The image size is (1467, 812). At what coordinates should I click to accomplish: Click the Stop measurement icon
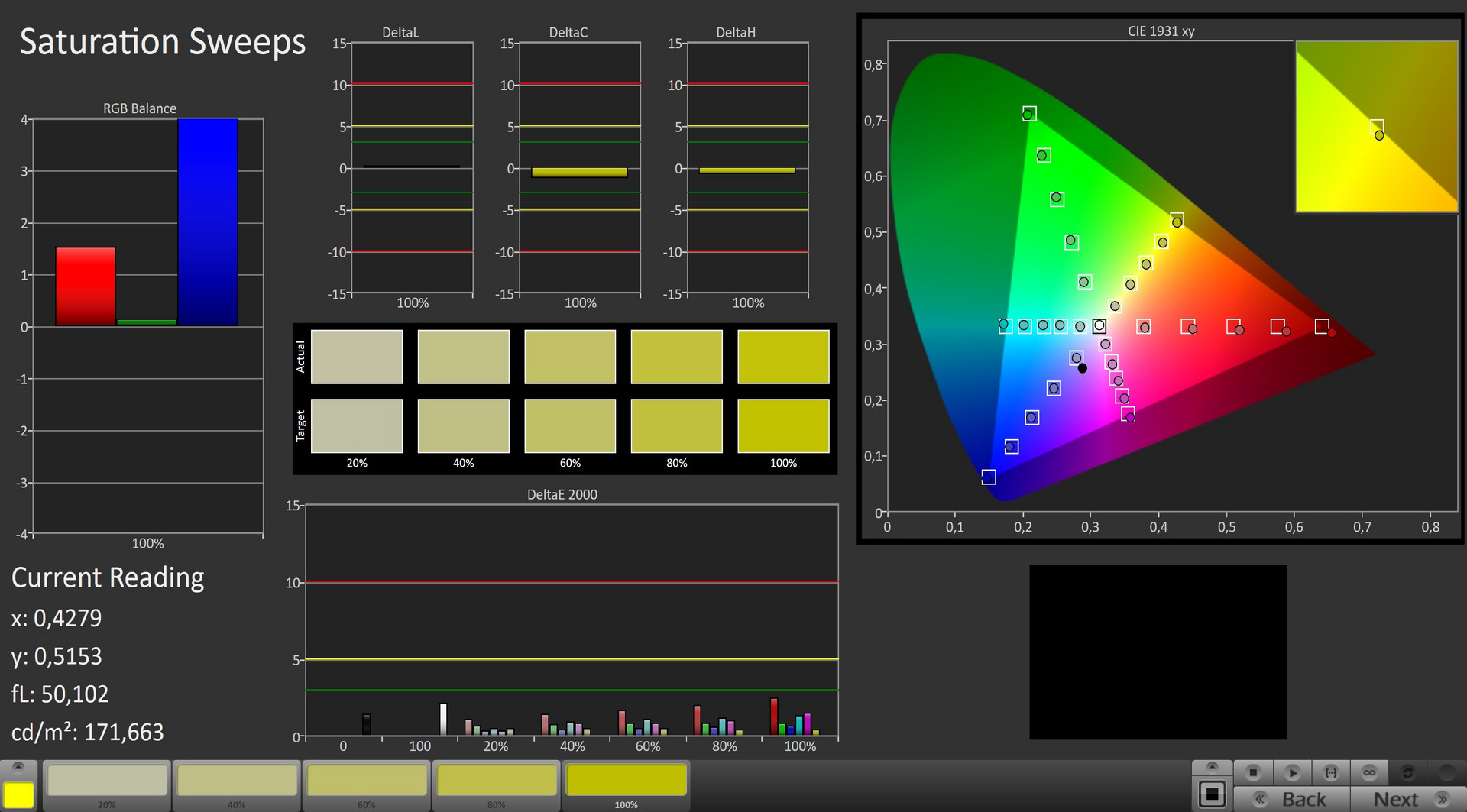tap(1253, 772)
